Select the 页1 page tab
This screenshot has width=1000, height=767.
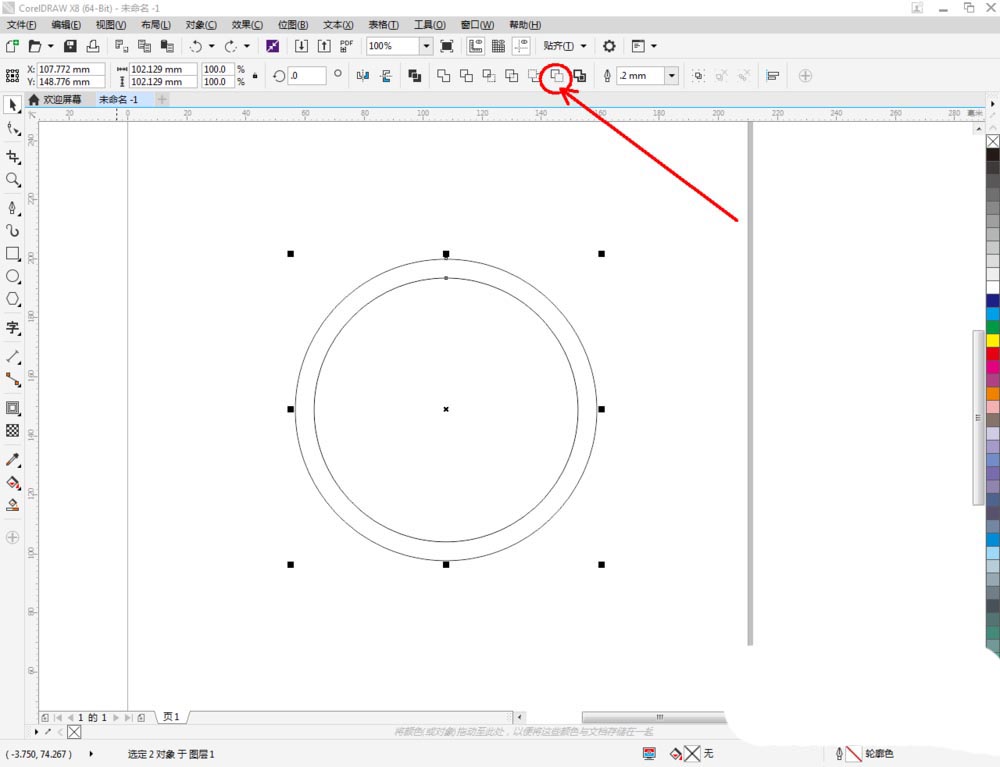click(171, 717)
